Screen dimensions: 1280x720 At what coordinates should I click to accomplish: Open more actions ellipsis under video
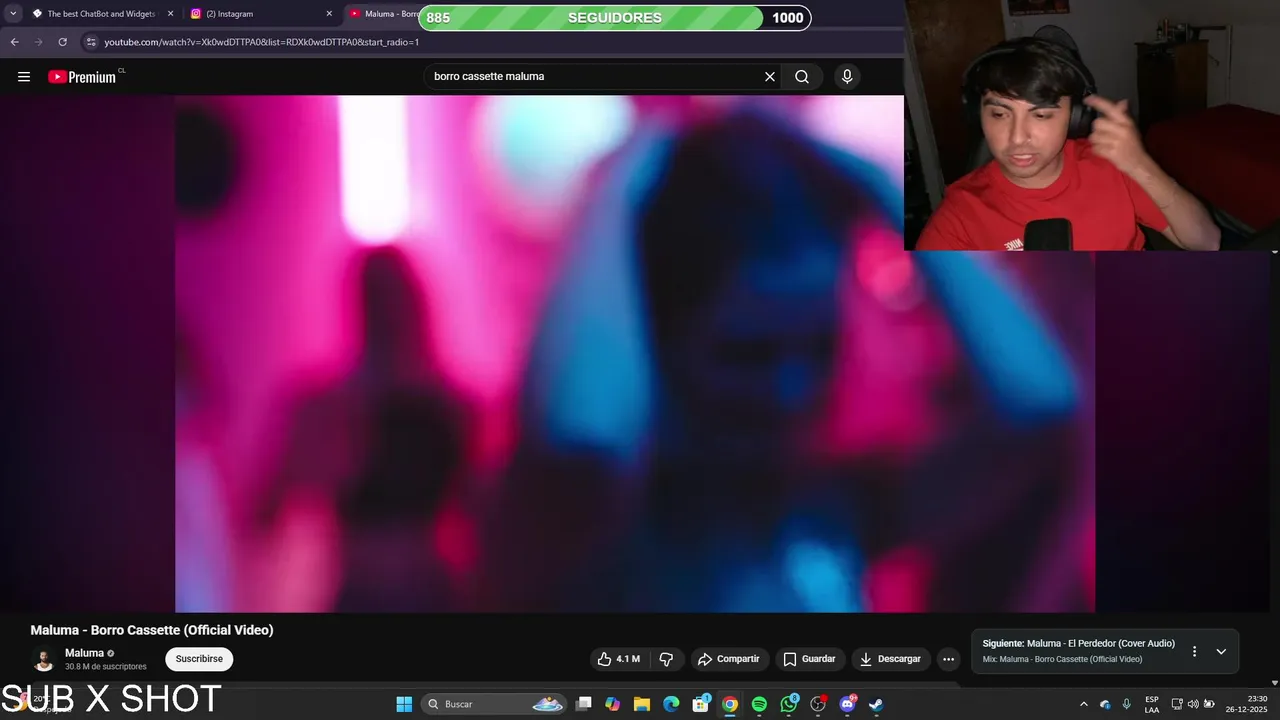948,659
